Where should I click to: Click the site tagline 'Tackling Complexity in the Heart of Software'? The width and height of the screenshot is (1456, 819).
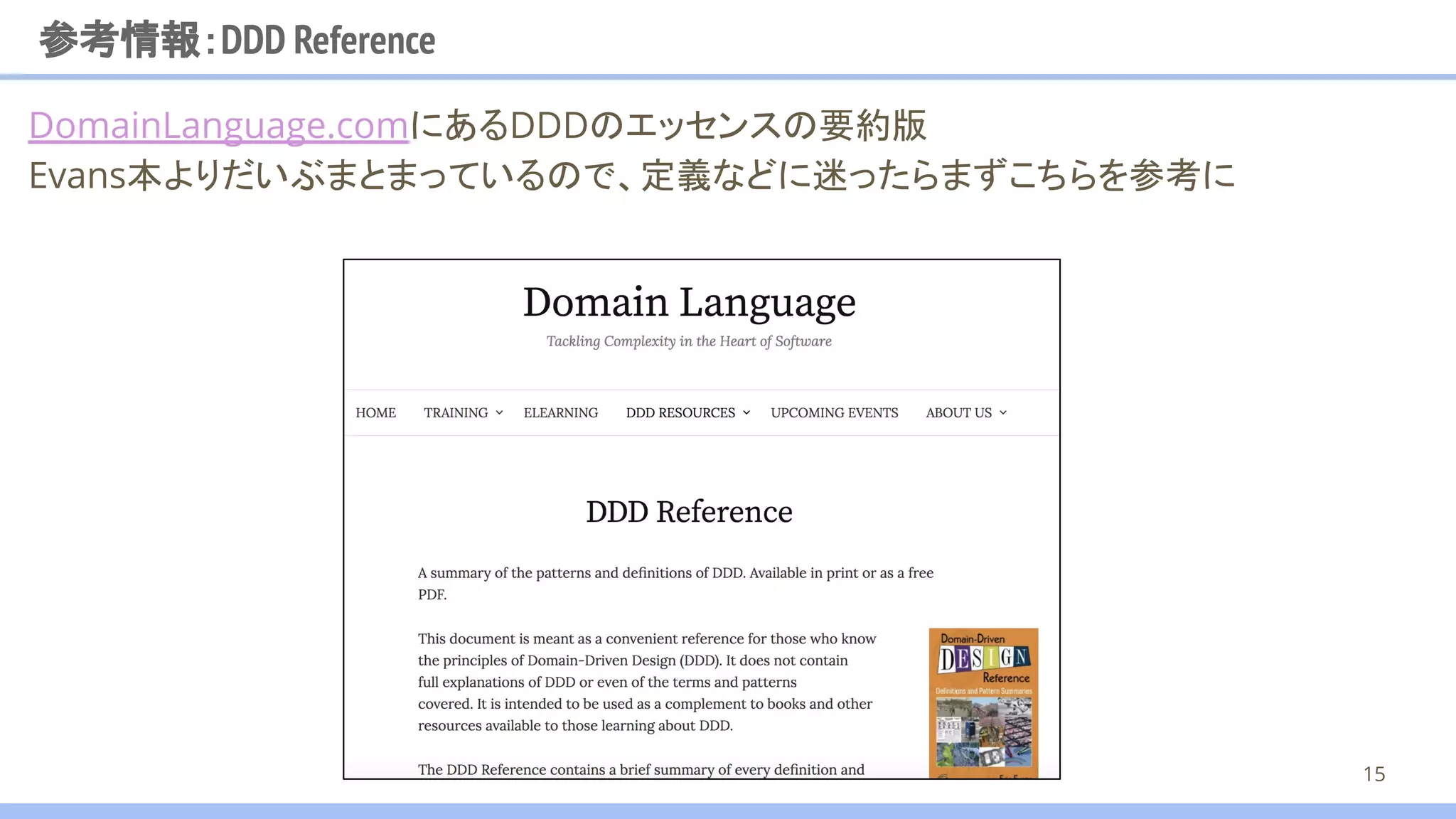coord(689,342)
